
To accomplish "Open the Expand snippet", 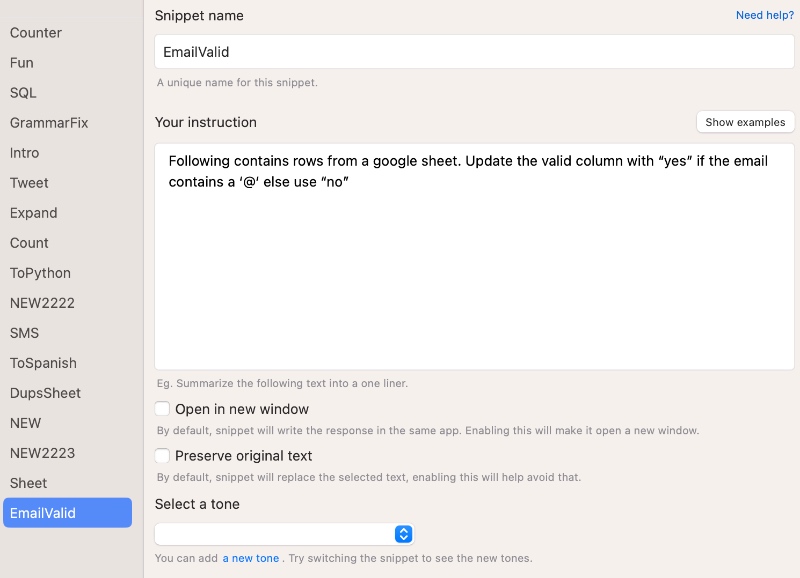I will pyautogui.click(x=33, y=213).
